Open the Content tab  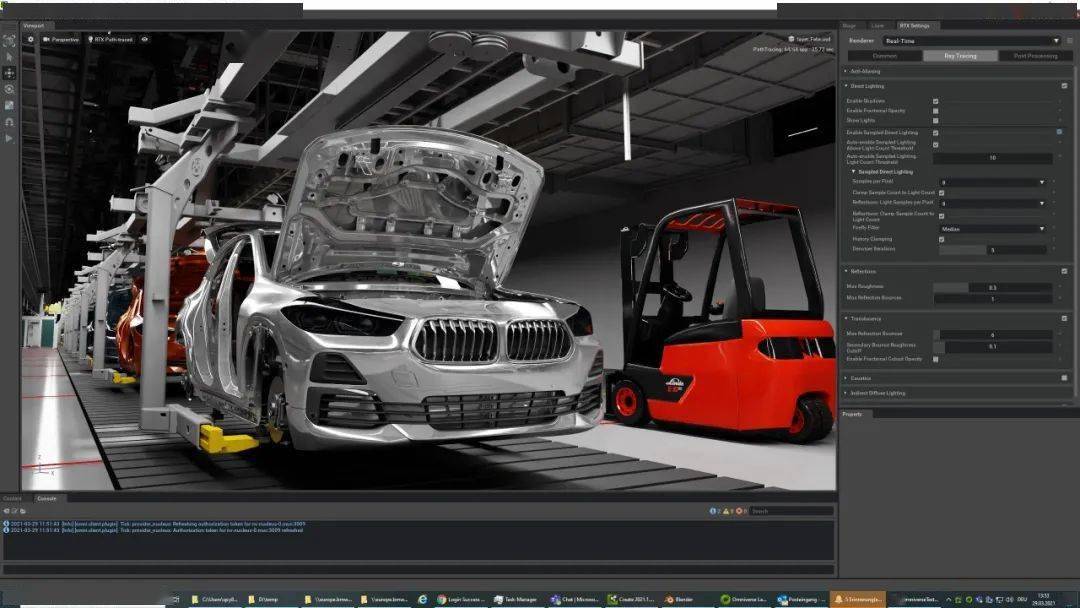point(12,498)
